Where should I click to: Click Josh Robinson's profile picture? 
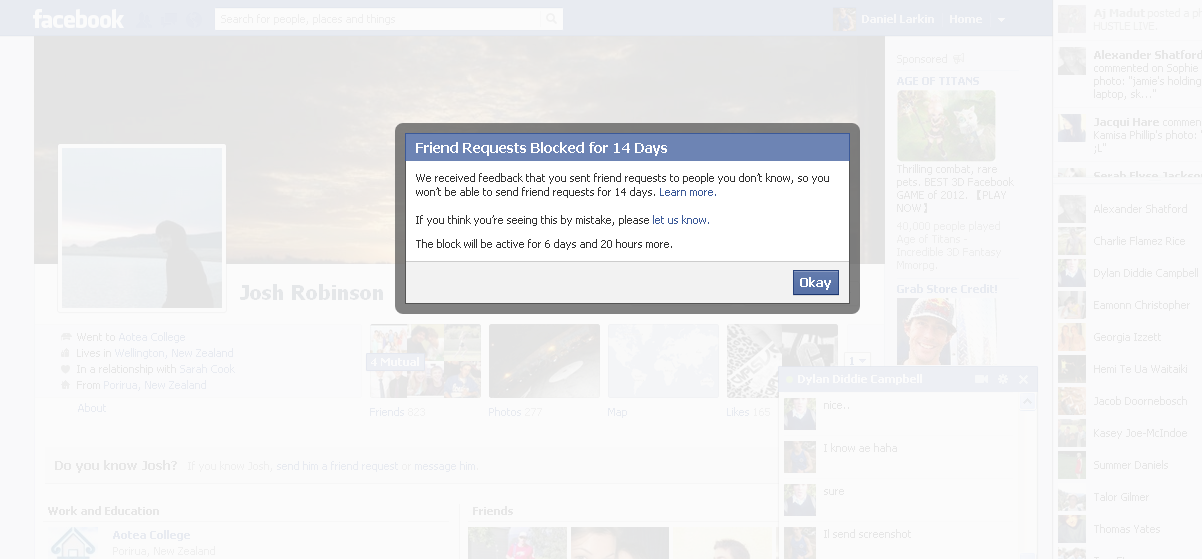point(142,228)
